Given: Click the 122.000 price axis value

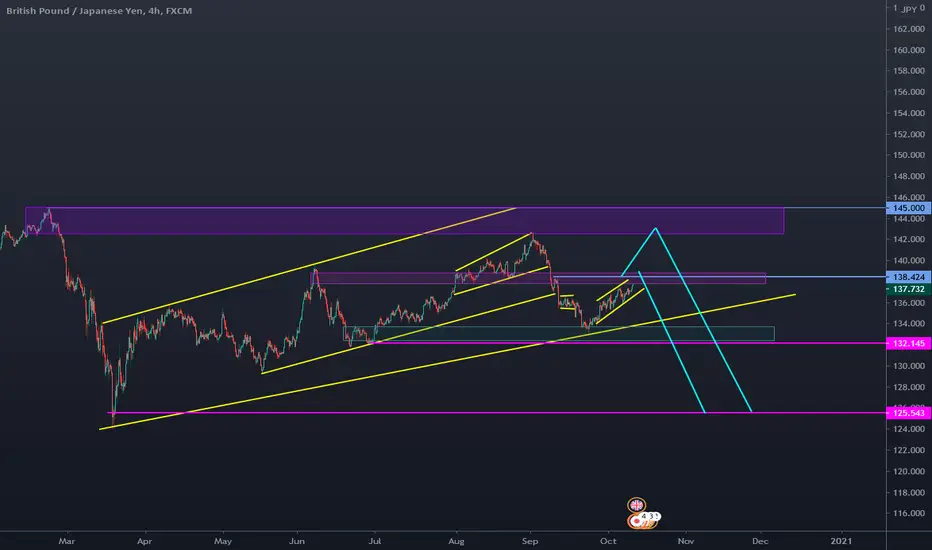Looking at the screenshot, I should [909, 450].
